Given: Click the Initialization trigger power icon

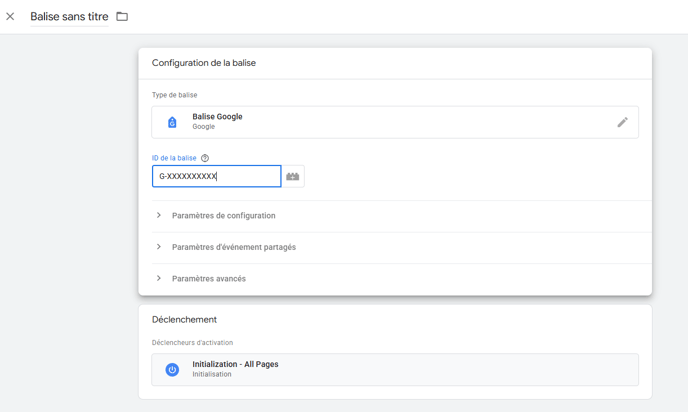Looking at the screenshot, I should [172, 369].
